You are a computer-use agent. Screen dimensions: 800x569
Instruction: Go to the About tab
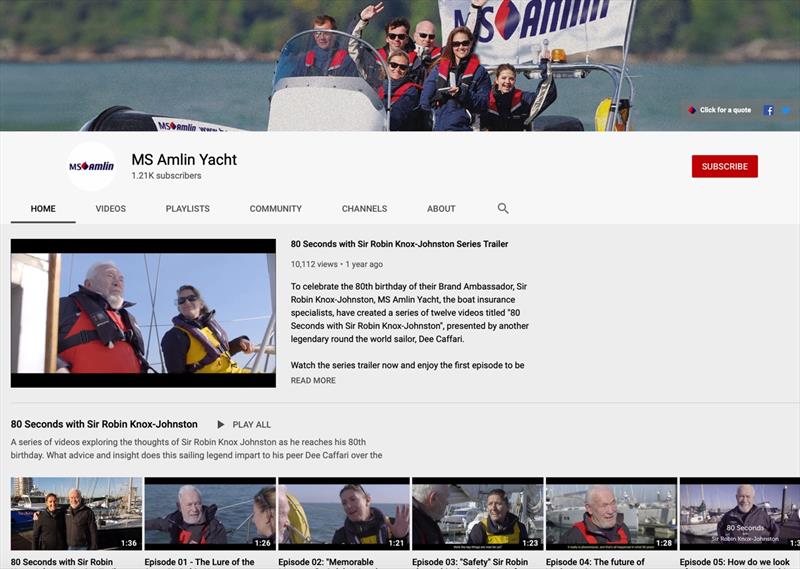[x=441, y=209]
